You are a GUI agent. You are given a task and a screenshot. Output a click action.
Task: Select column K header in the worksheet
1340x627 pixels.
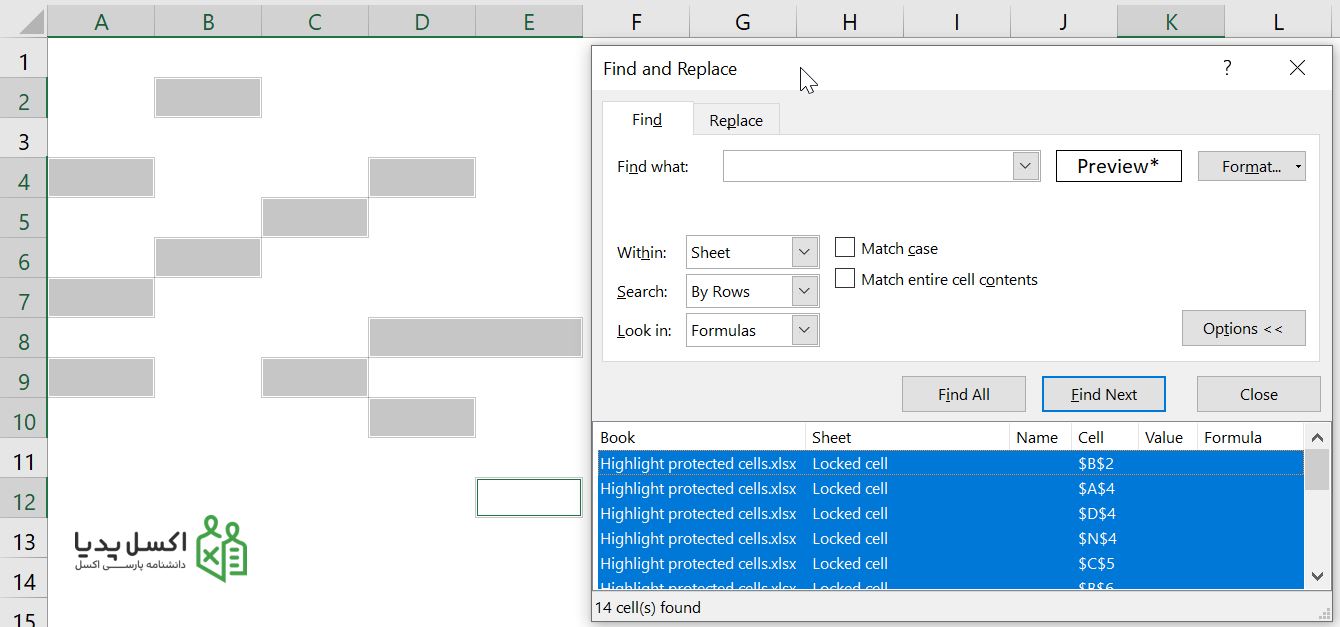click(x=1171, y=21)
